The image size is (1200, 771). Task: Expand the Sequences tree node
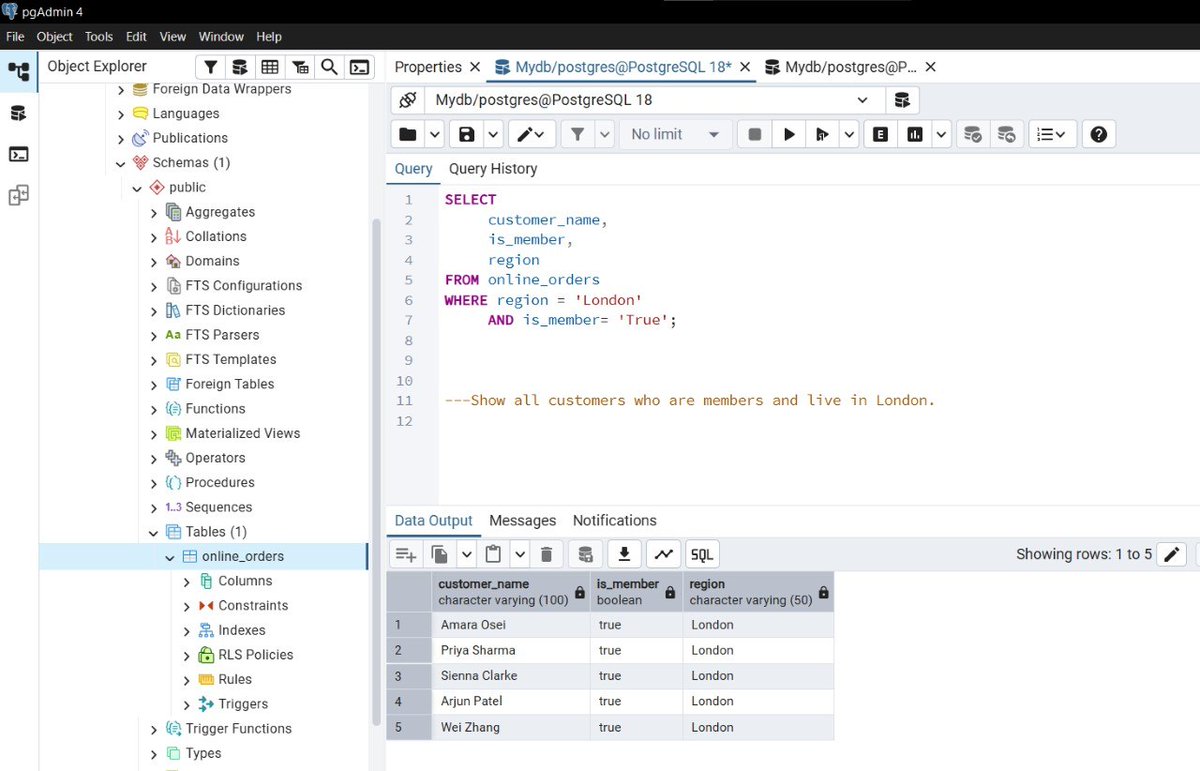[153, 507]
